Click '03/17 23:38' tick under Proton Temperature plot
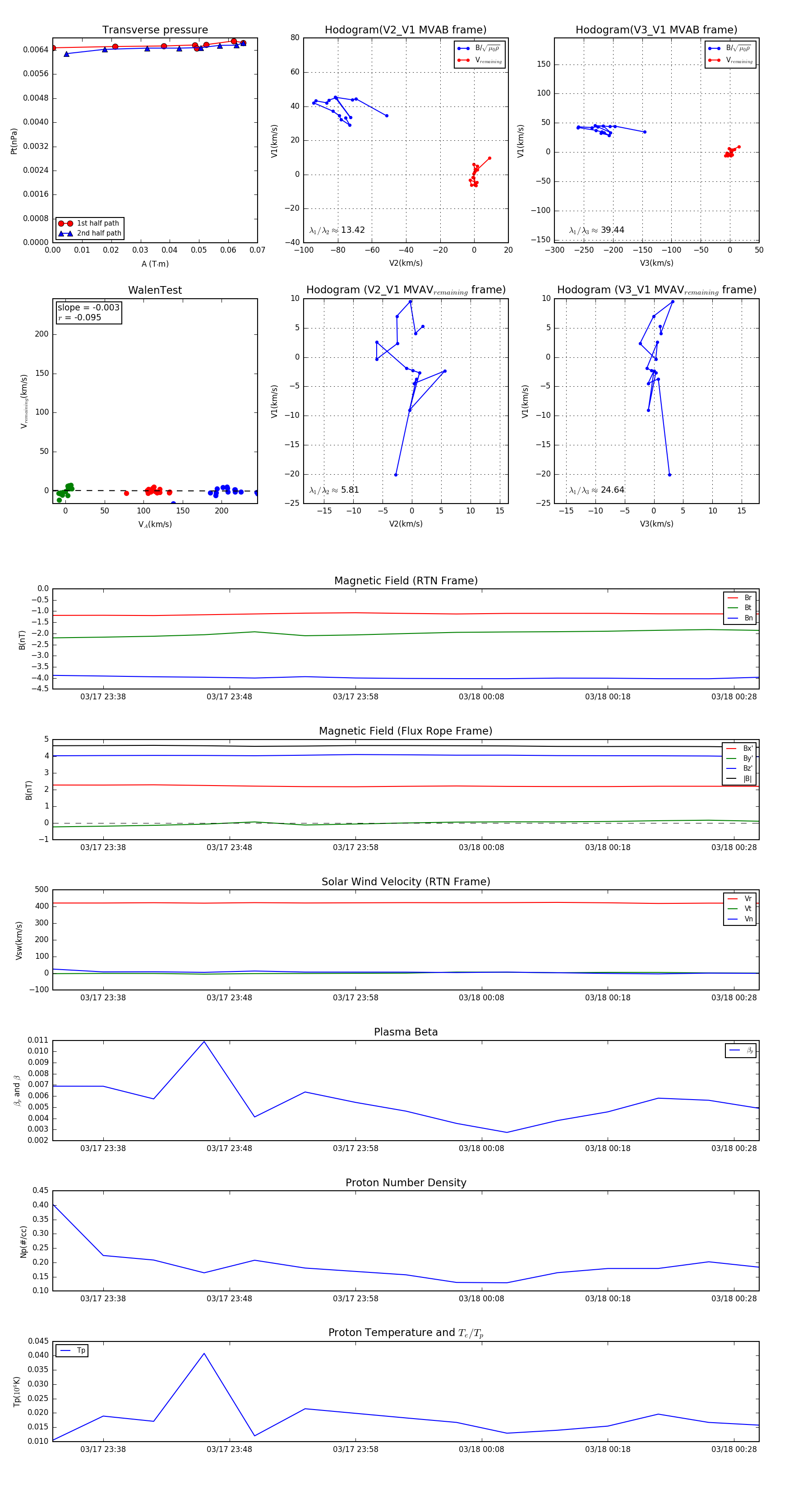 pos(103,1449)
